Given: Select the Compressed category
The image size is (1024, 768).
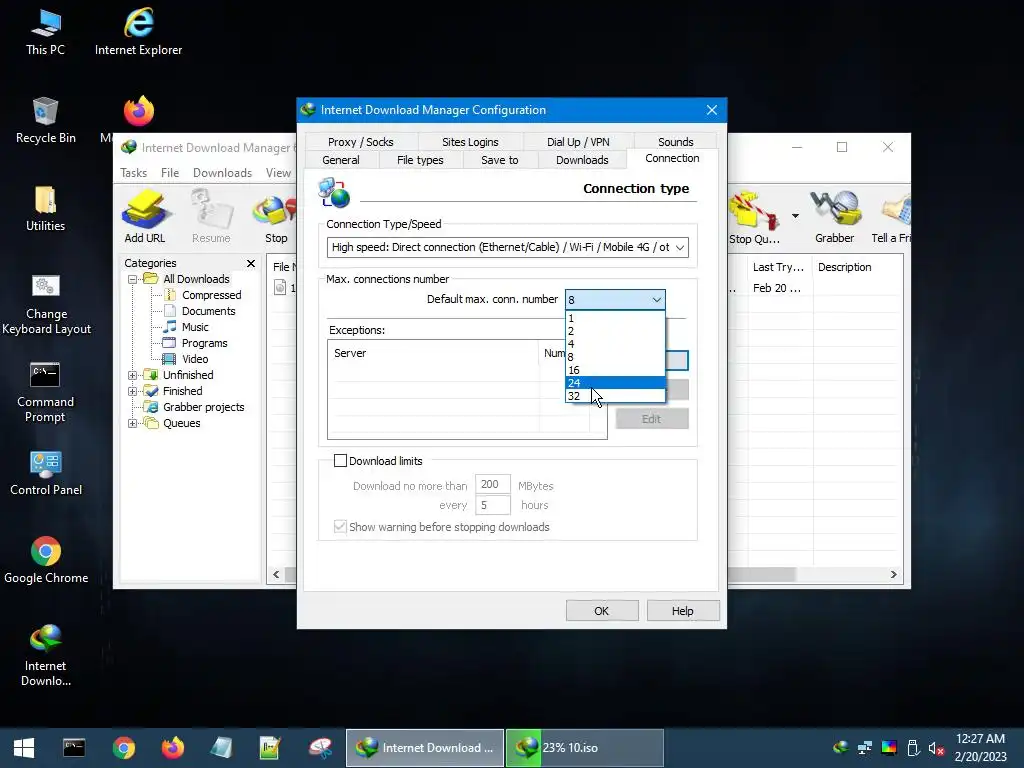Looking at the screenshot, I should 212,295.
